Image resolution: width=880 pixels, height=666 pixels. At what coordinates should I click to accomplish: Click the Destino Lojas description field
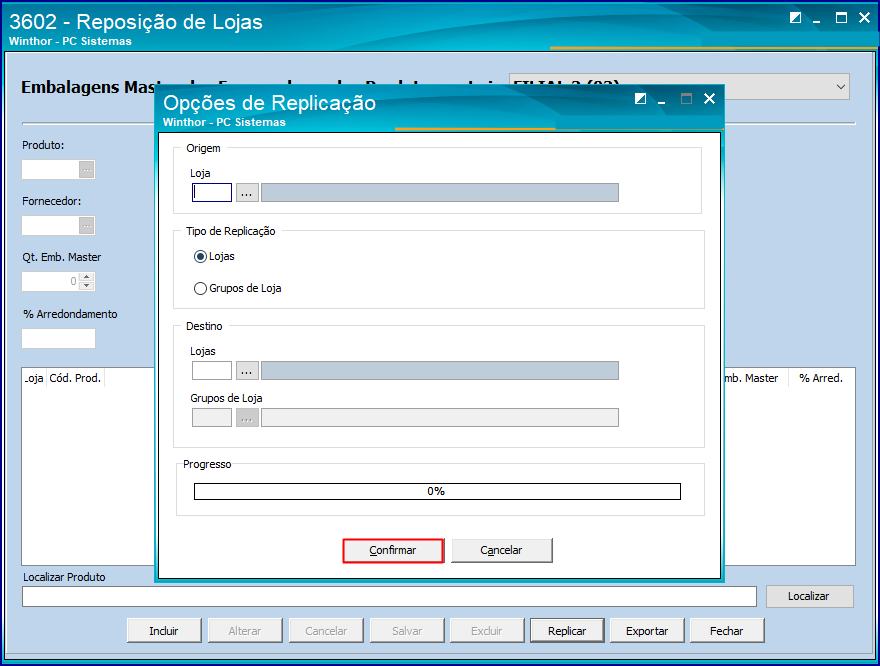pos(440,370)
